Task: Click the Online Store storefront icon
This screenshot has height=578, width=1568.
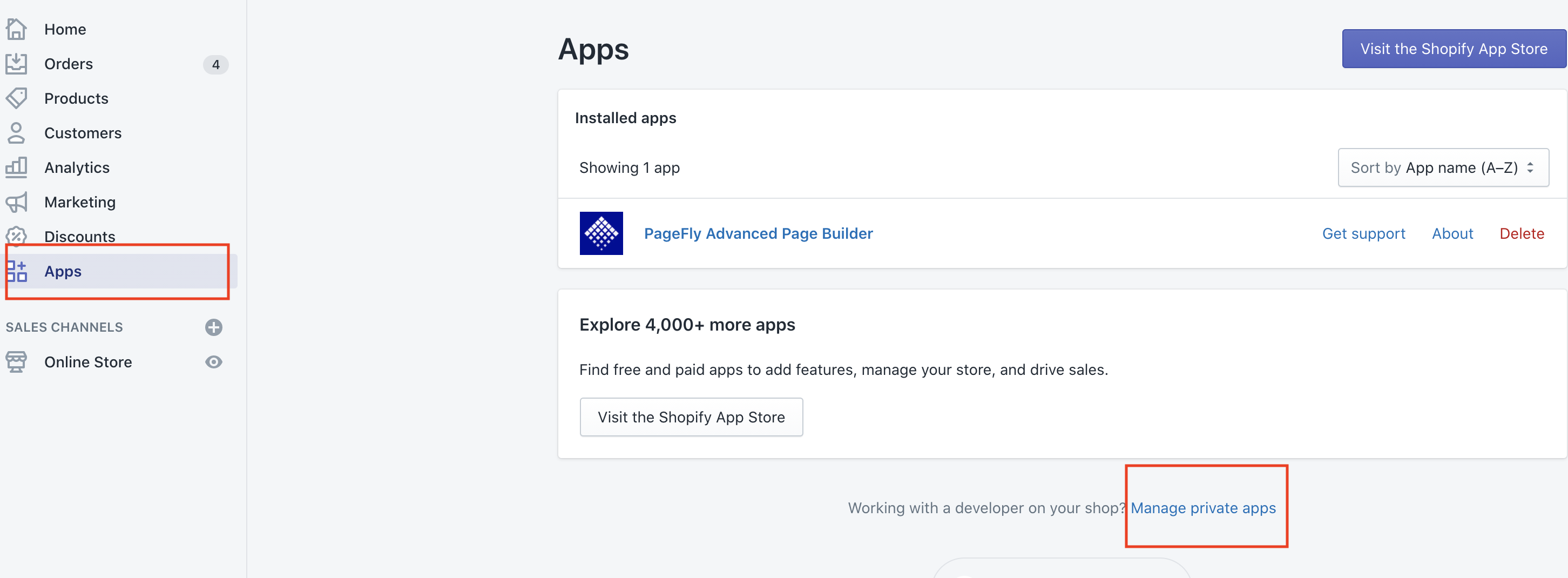Action: (x=16, y=362)
